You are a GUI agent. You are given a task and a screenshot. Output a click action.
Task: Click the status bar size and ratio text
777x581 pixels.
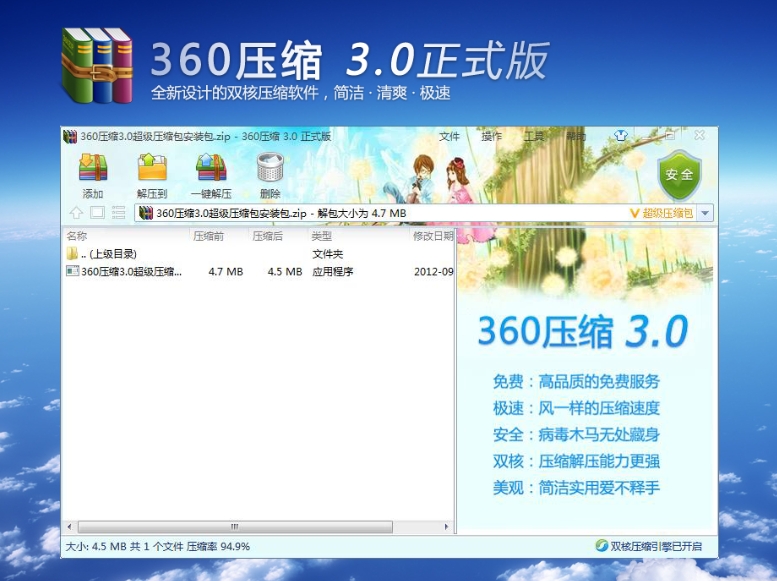tap(158, 546)
